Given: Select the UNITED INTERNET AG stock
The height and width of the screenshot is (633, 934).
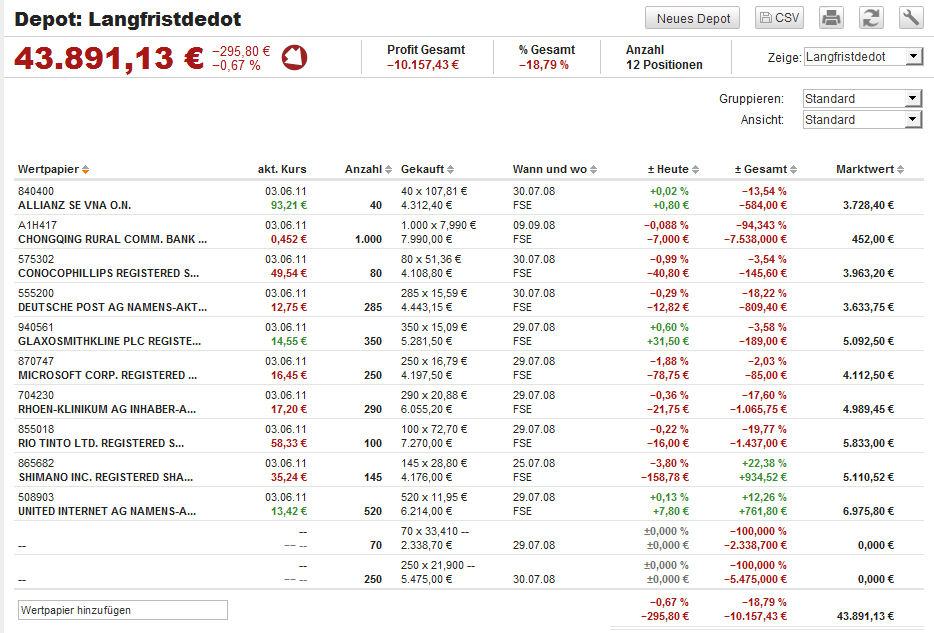Looking at the screenshot, I should [x=107, y=511].
